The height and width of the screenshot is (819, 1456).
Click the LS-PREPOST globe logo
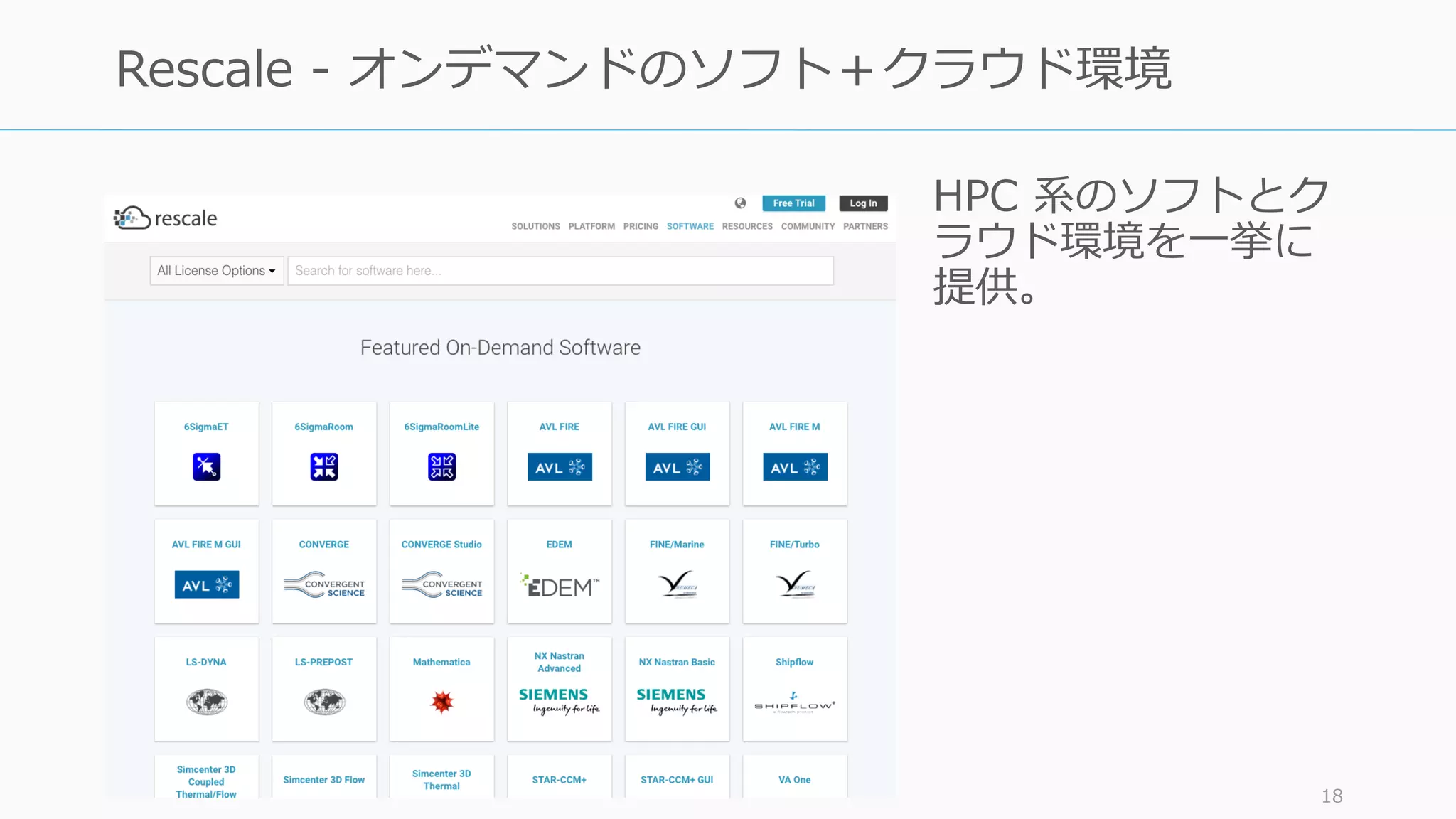click(324, 702)
